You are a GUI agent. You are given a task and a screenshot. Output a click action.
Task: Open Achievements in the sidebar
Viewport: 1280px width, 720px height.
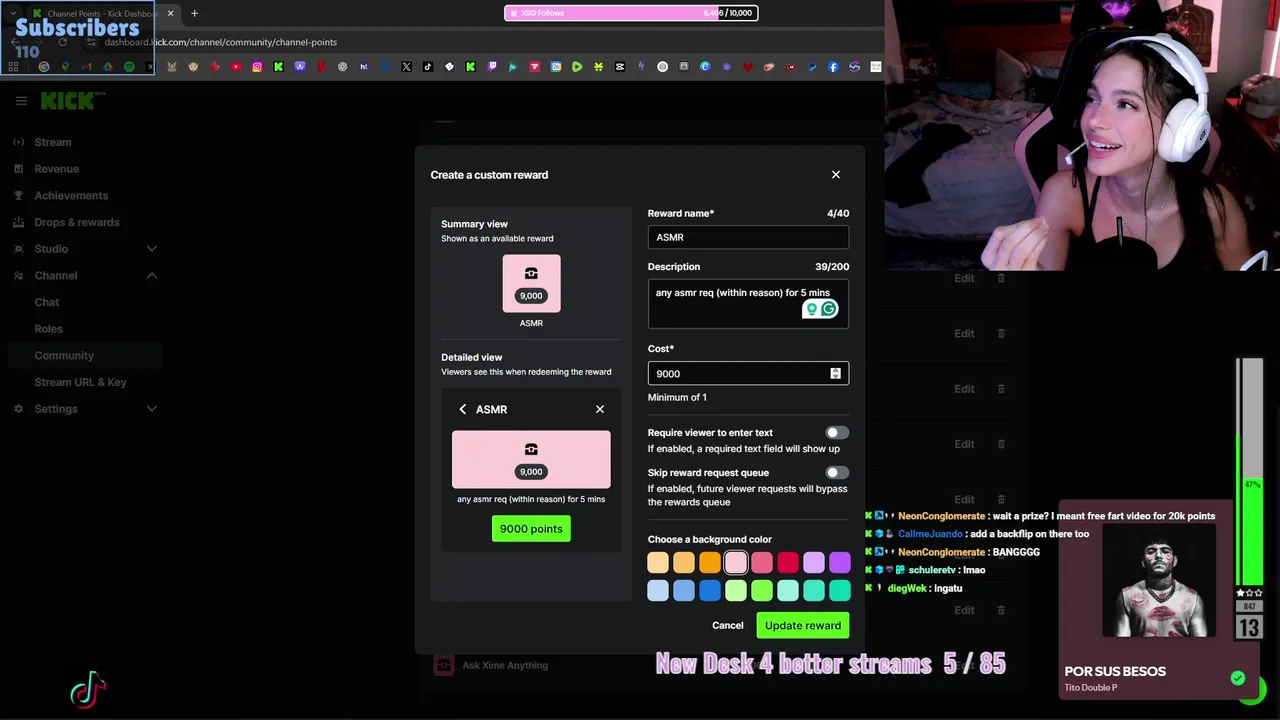click(x=71, y=195)
